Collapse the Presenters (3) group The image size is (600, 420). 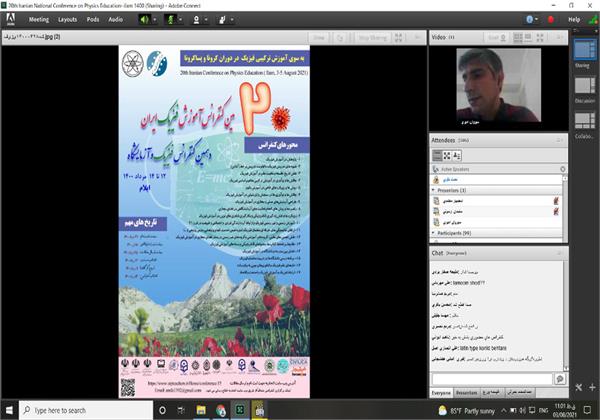click(435, 188)
